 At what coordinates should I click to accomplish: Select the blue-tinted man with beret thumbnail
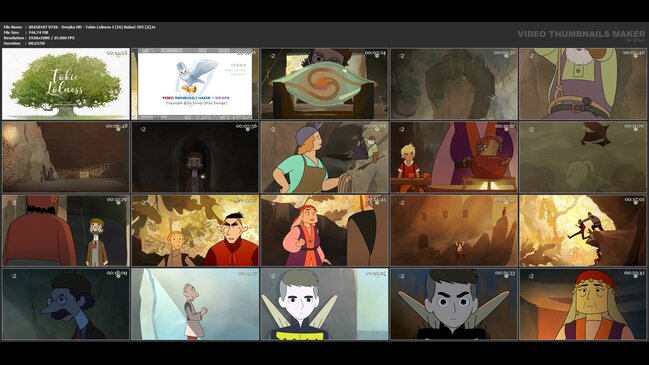pos(66,304)
